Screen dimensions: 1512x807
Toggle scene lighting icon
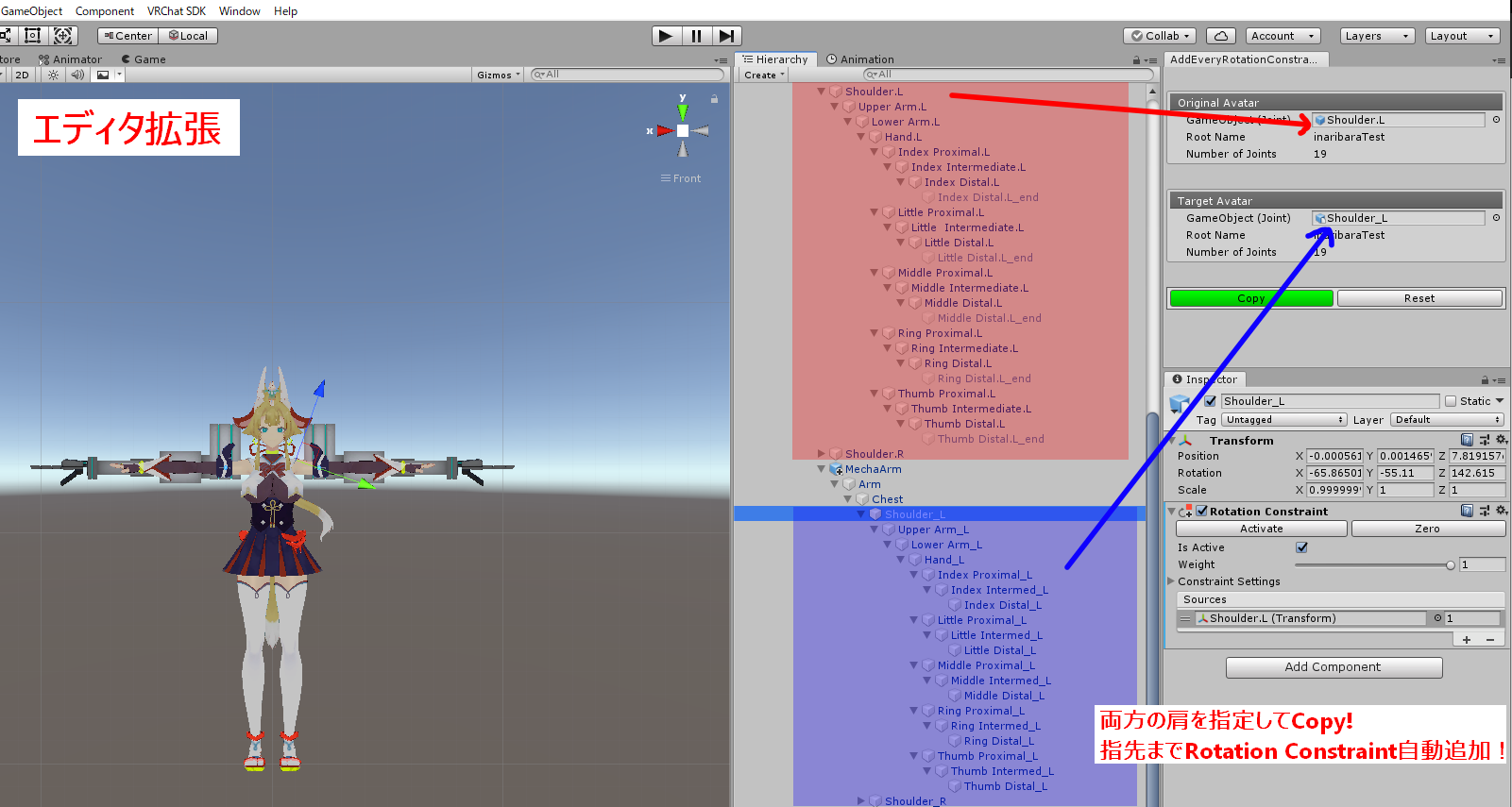pos(53,75)
